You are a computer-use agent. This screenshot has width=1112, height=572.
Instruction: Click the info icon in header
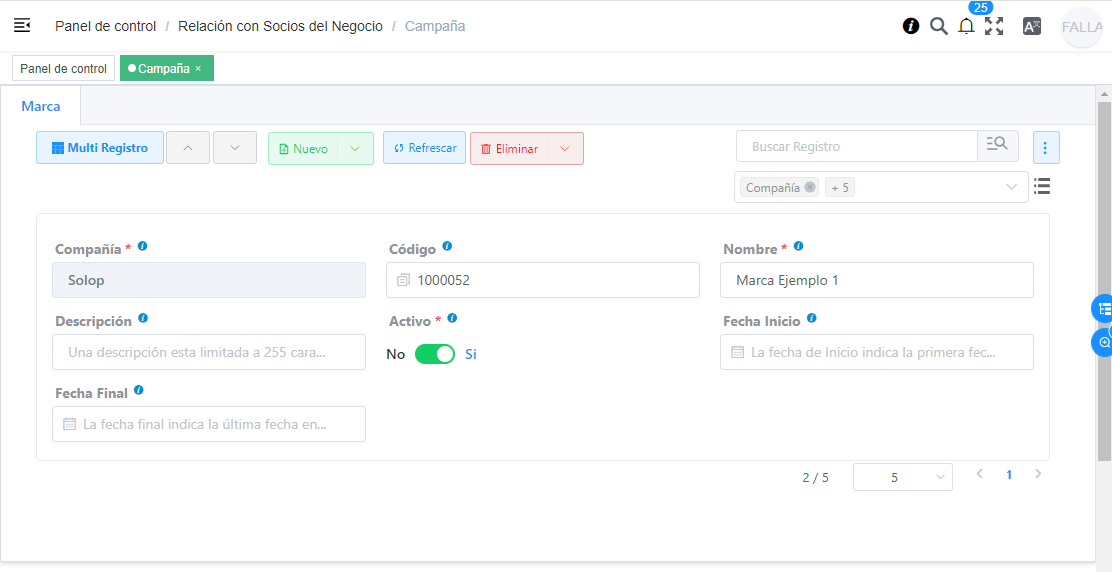(x=911, y=26)
